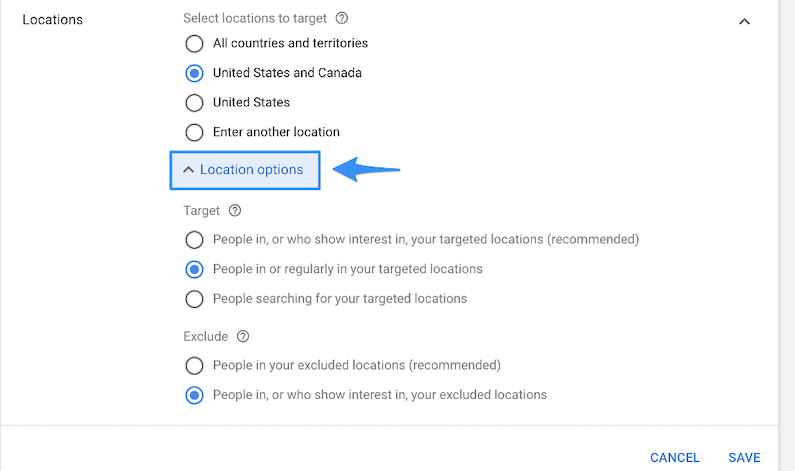795x471 pixels.
Task: Click help icon next to Select locations to target
Action: pyautogui.click(x=342, y=18)
